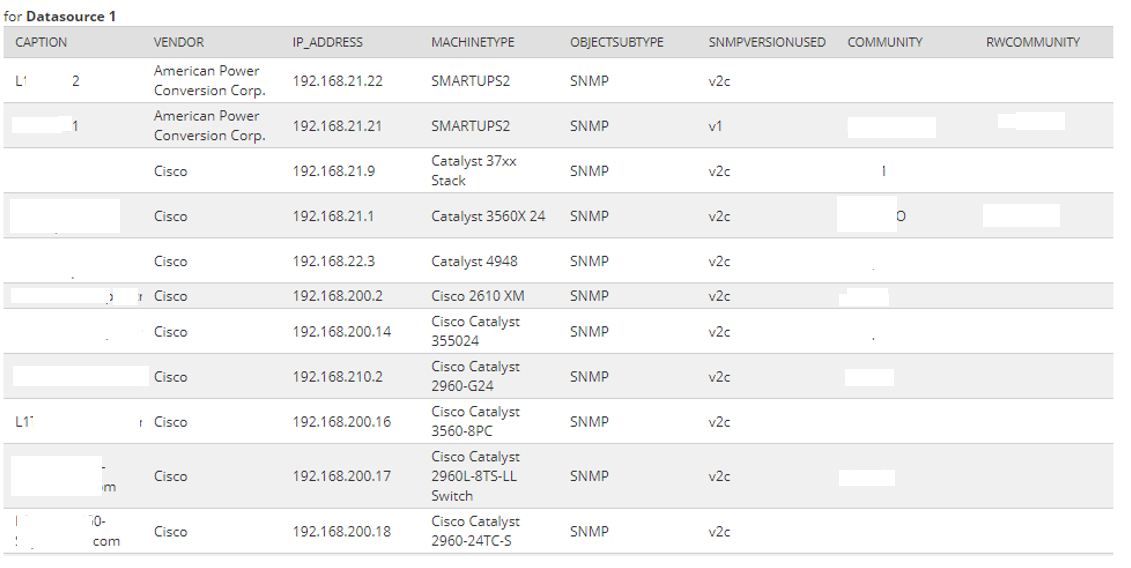Click the OBJECTSUBTYPE column header
The height and width of the screenshot is (568, 1131).
(x=616, y=42)
